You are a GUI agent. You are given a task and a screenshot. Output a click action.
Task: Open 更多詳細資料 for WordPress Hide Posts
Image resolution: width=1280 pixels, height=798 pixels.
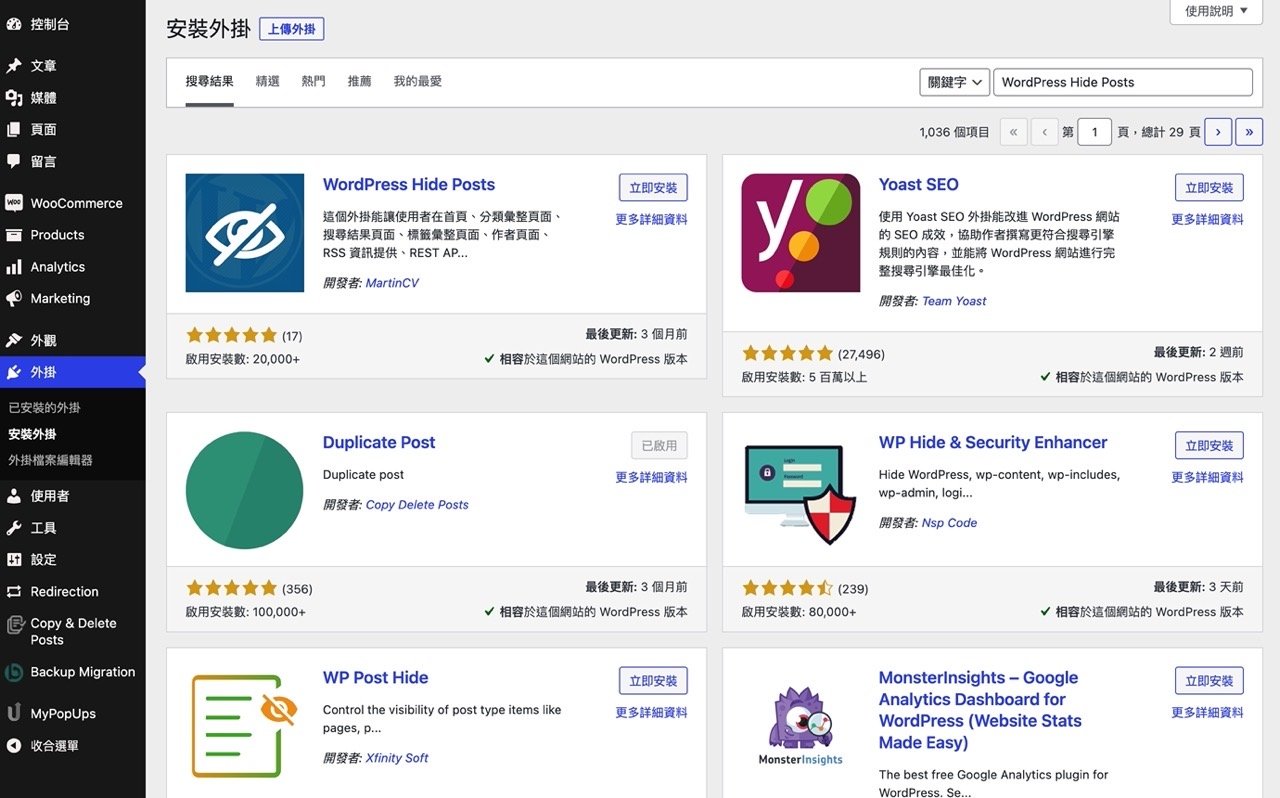click(652, 220)
